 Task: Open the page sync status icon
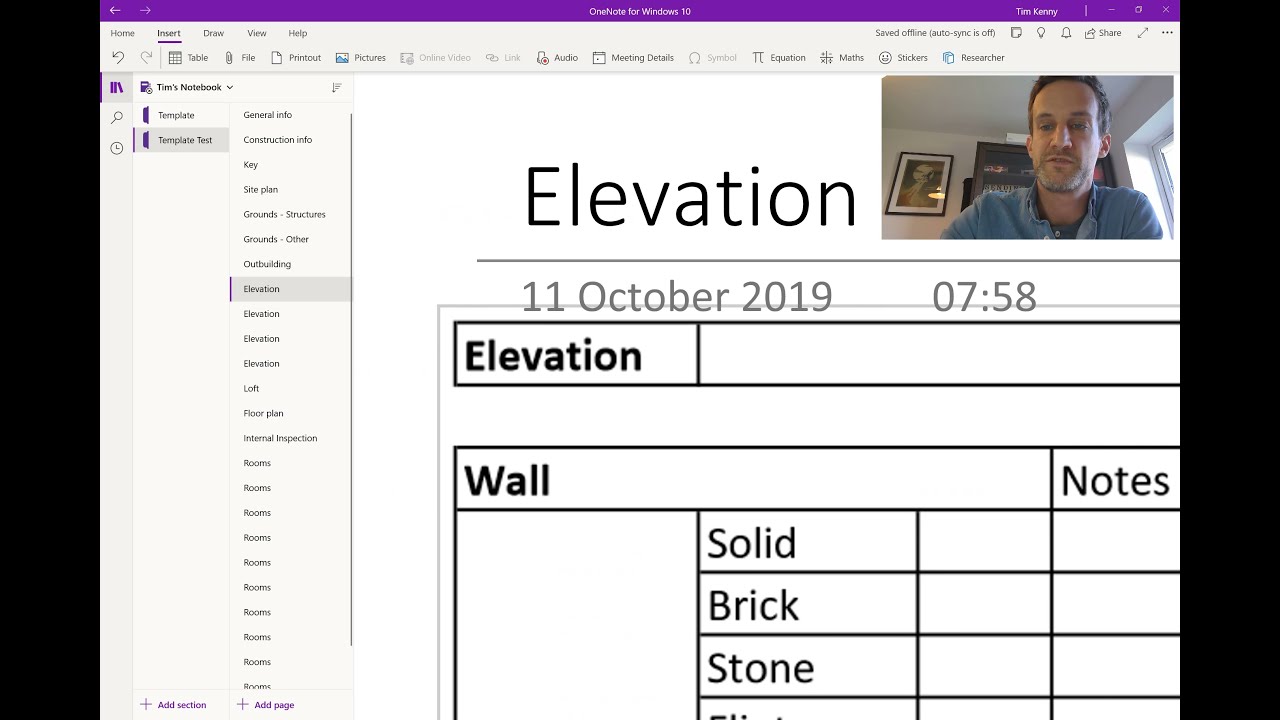click(x=1016, y=33)
